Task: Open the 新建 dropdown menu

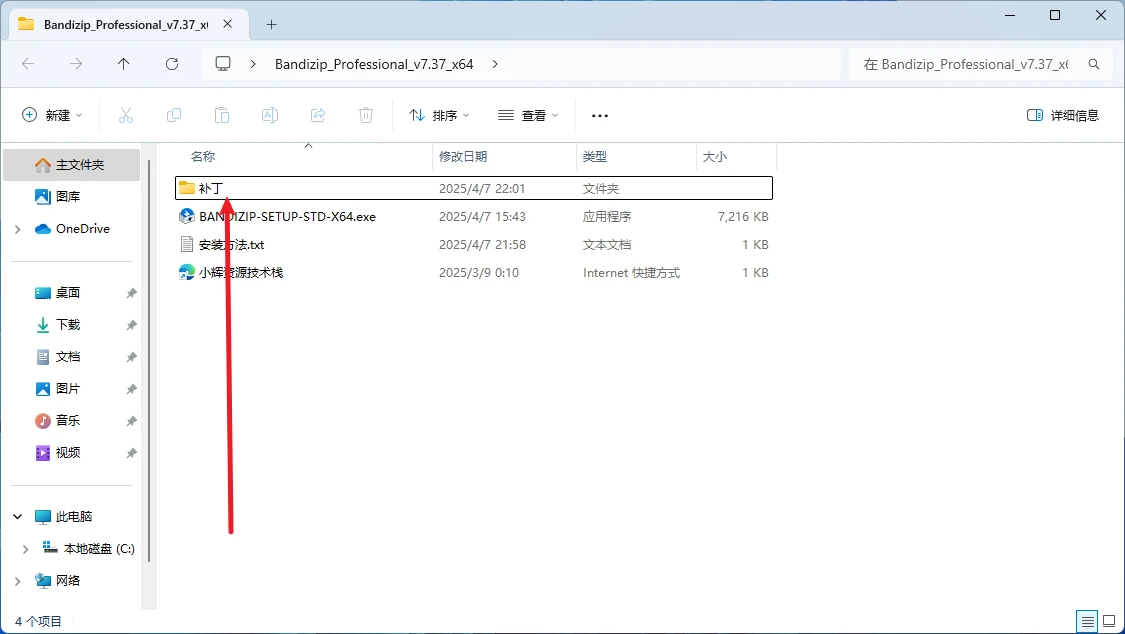Action: (x=52, y=115)
